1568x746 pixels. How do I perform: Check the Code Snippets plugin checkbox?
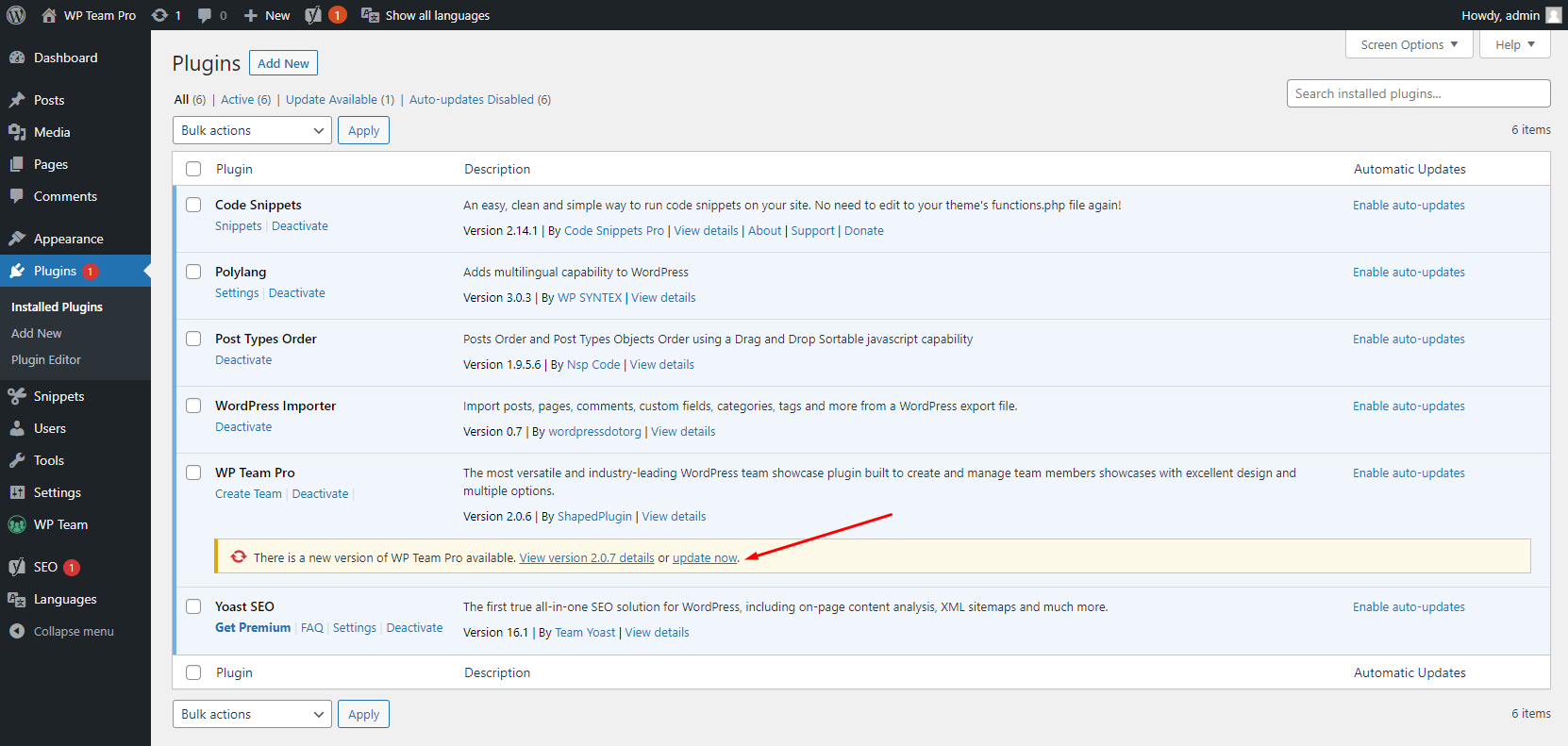(193, 205)
